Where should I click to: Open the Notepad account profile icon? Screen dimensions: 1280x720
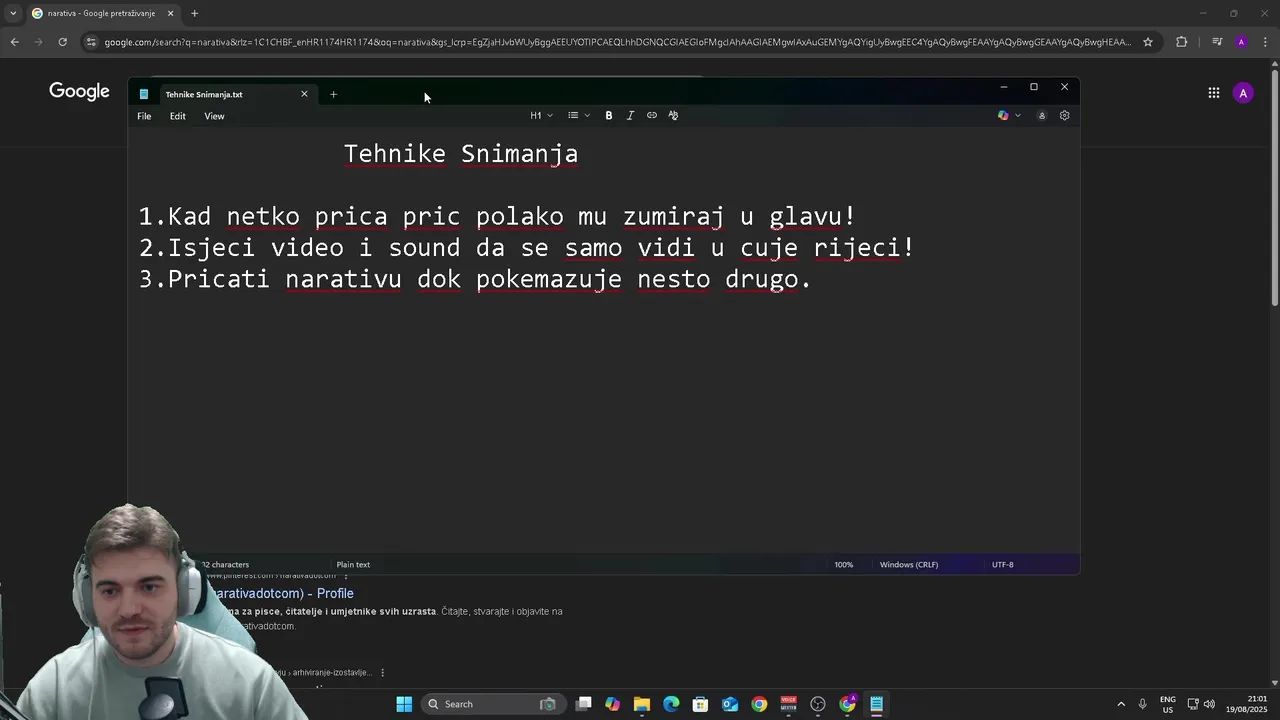(x=1041, y=115)
